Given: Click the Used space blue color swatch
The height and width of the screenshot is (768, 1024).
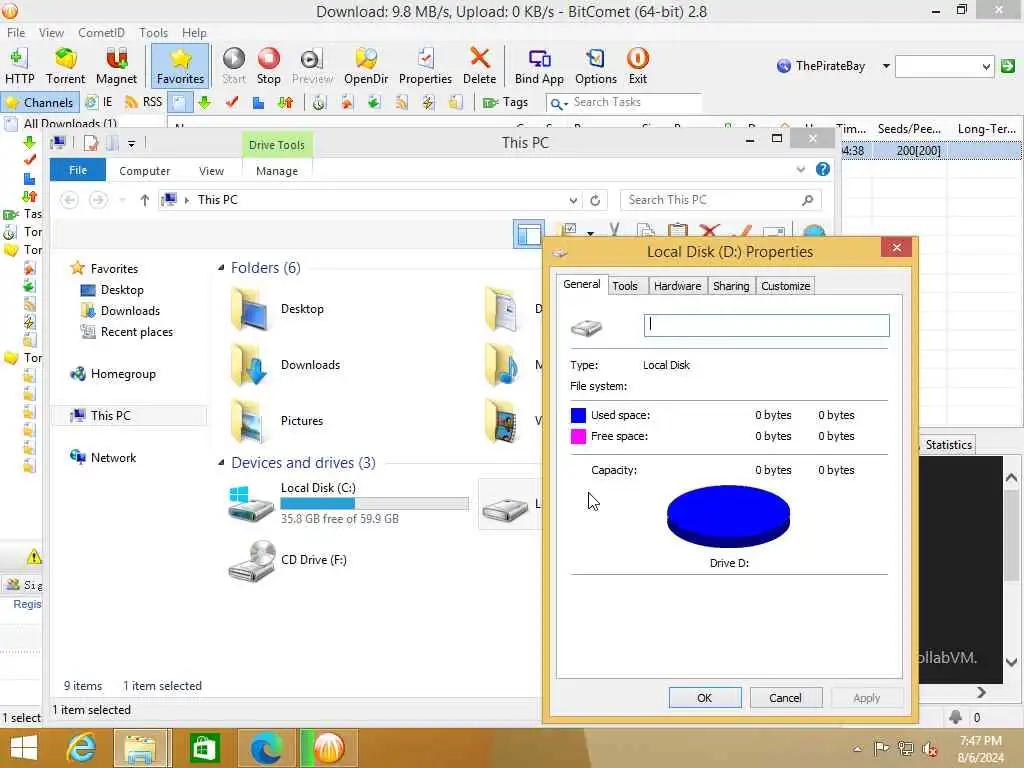Looking at the screenshot, I should click(x=578, y=415).
